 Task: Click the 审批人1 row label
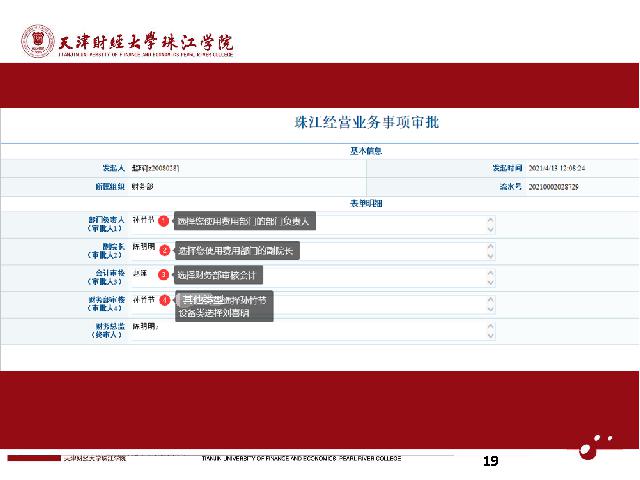click(x=106, y=224)
